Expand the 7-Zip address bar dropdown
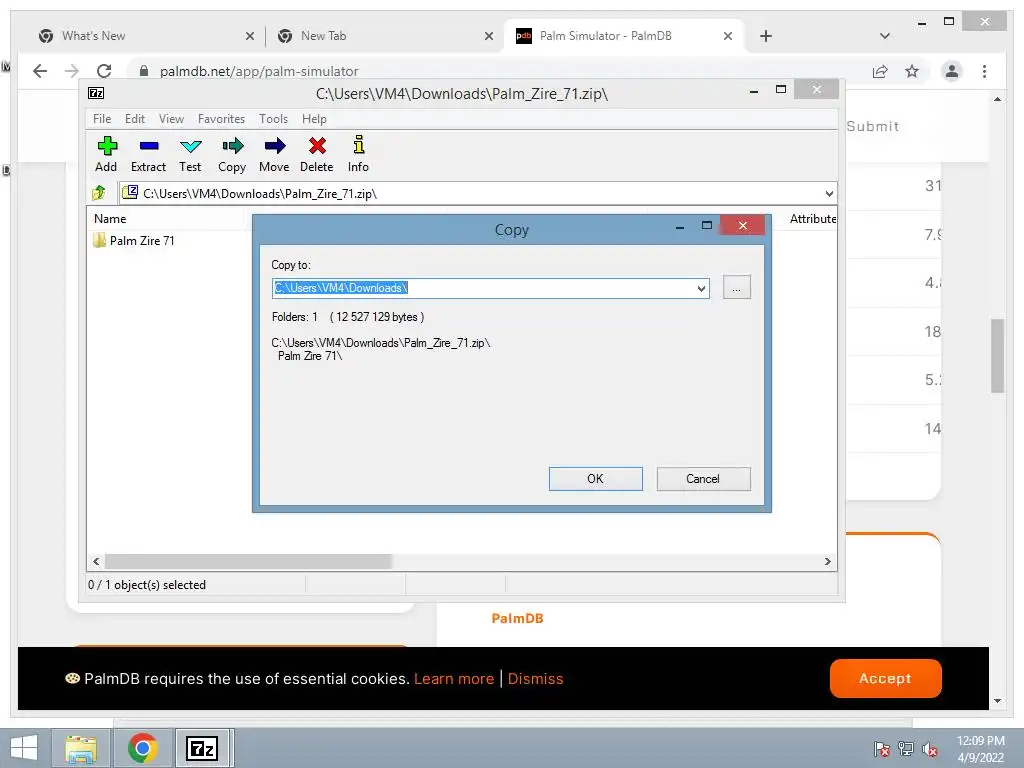This screenshot has width=1024, height=768. click(x=829, y=193)
